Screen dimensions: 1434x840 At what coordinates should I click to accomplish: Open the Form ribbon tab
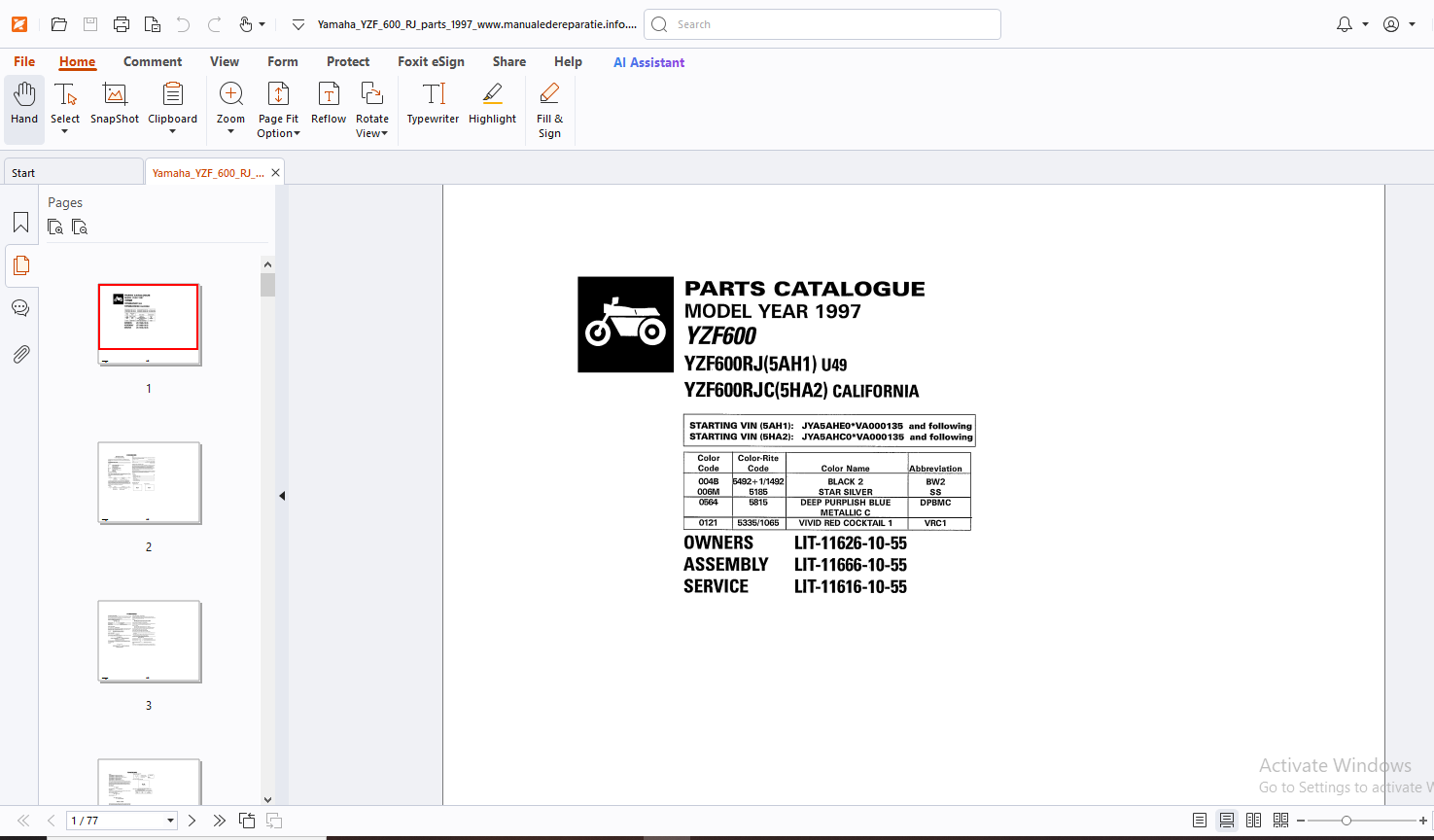(x=283, y=61)
